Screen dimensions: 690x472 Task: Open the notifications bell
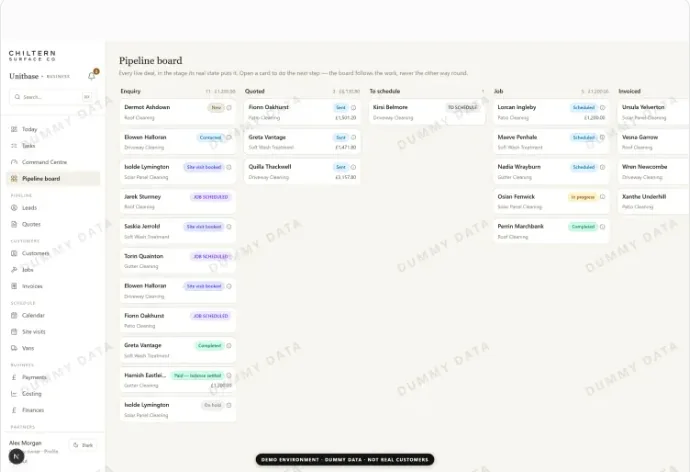click(x=92, y=76)
